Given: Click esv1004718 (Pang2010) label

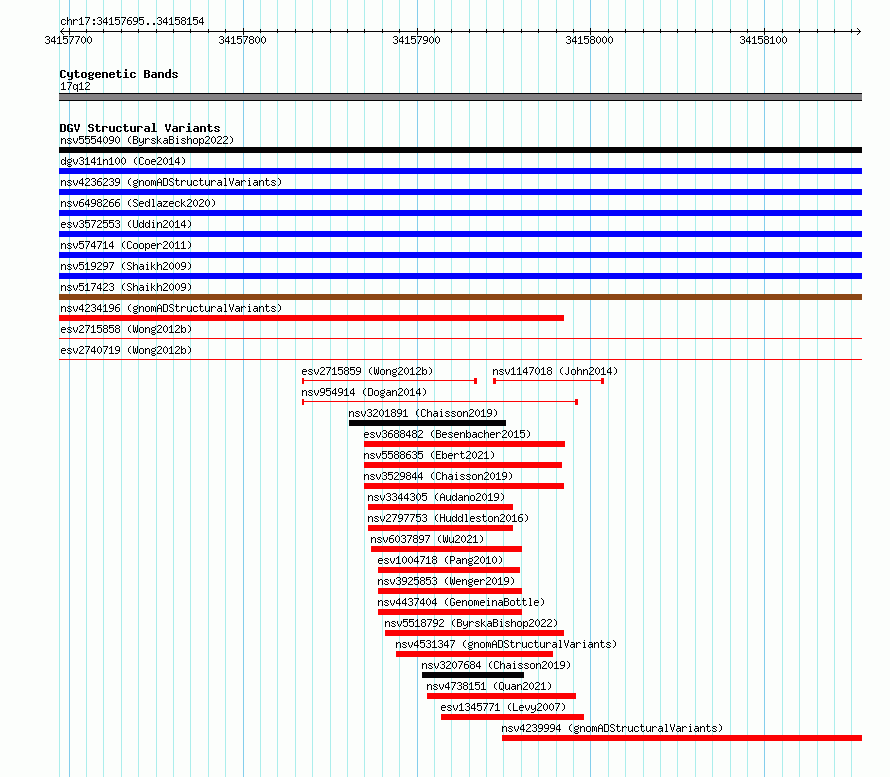Looking at the screenshot, I should pyautogui.click(x=440, y=560).
